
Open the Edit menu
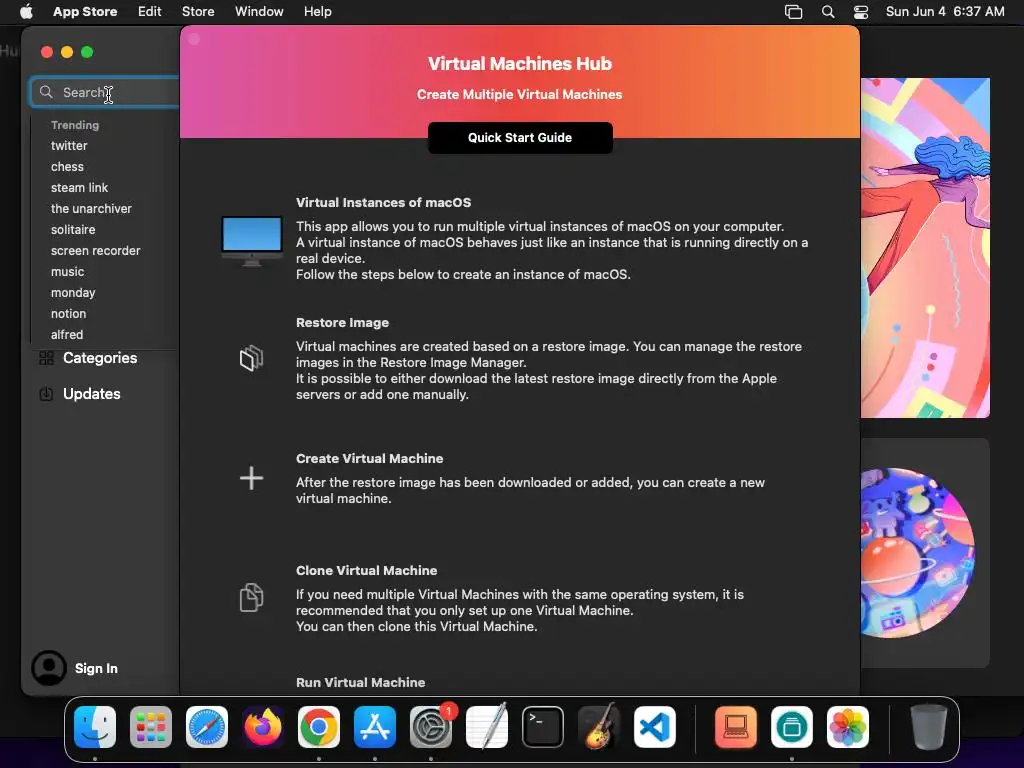click(x=150, y=12)
